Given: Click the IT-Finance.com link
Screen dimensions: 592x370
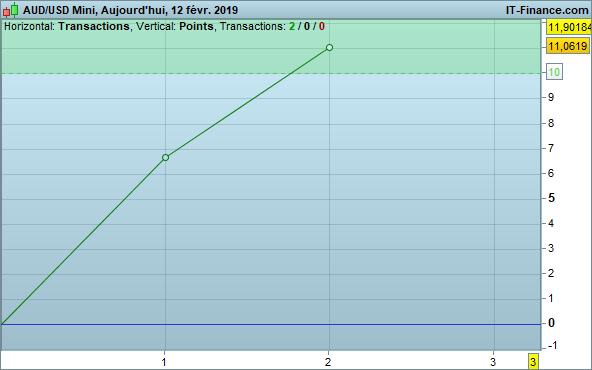Looking at the screenshot, I should [x=547, y=10].
